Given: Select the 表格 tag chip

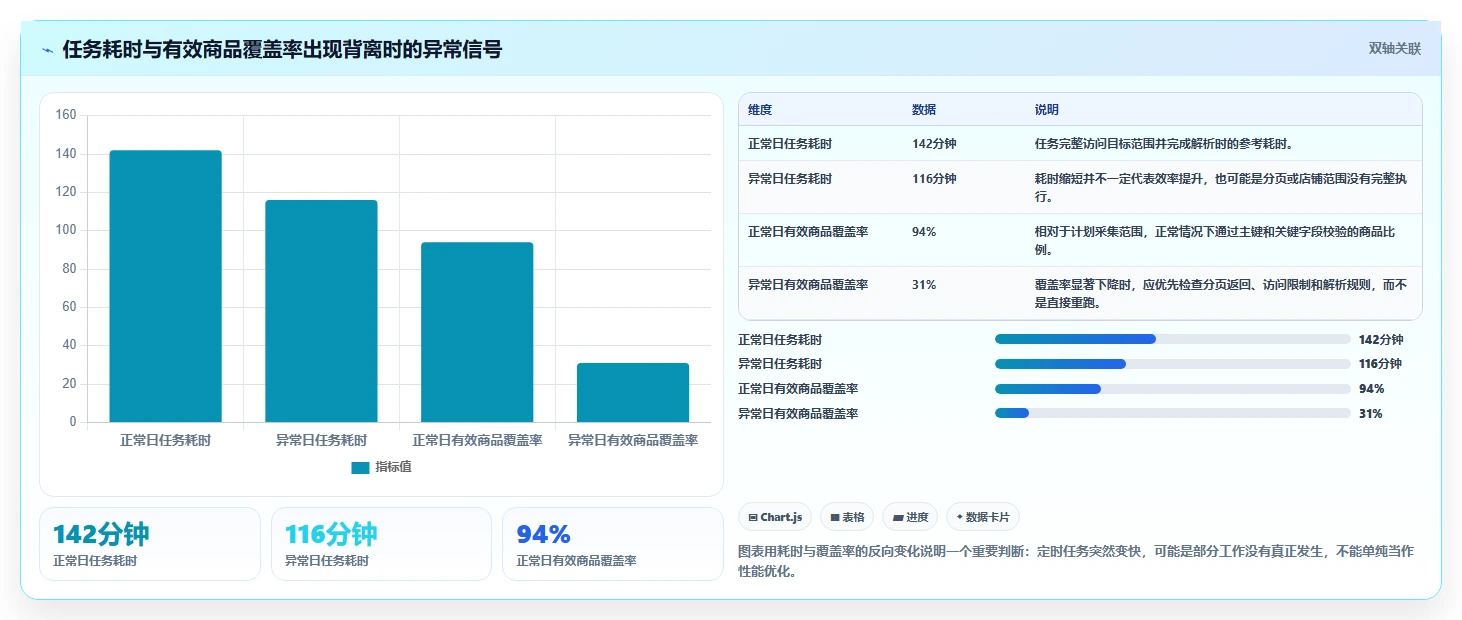Looking at the screenshot, I should pyautogui.click(x=846, y=517).
